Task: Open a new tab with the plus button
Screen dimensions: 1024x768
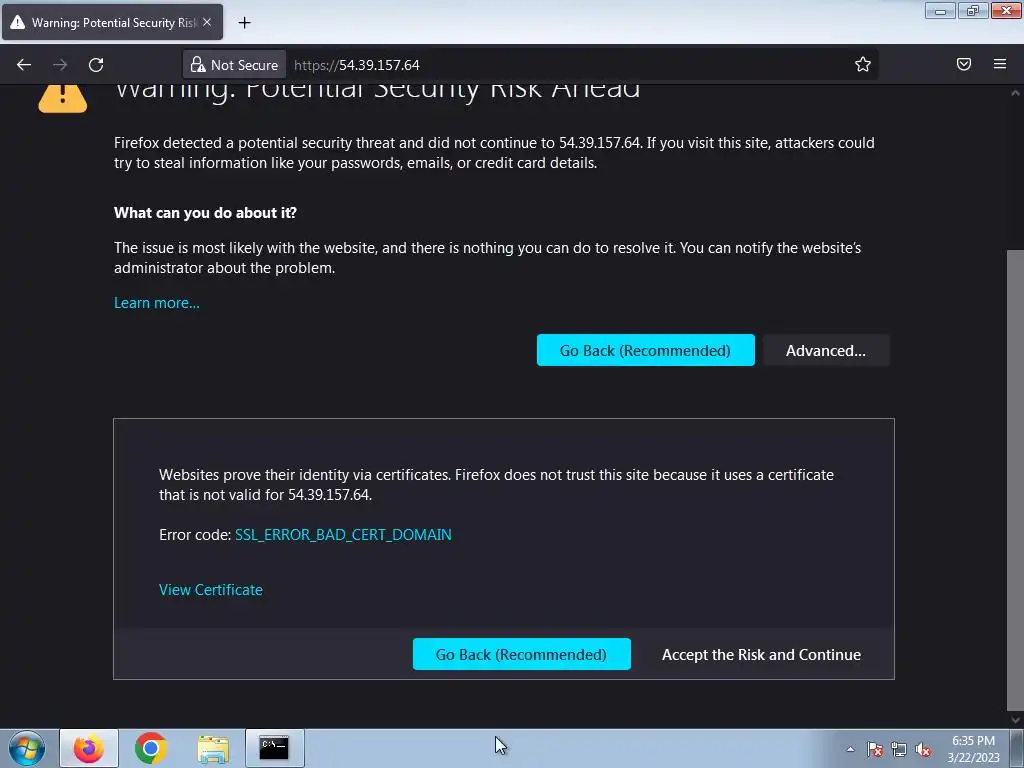Action: [x=244, y=23]
